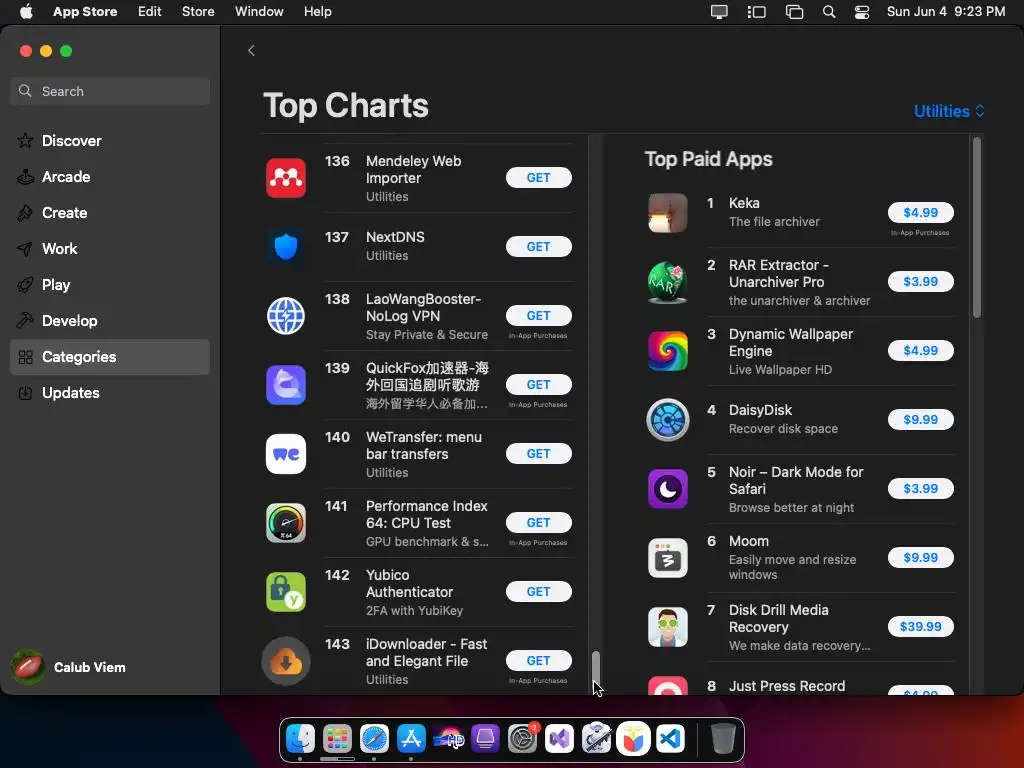Open the QuickFox app icon
The image size is (1024, 768).
[x=285, y=385]
